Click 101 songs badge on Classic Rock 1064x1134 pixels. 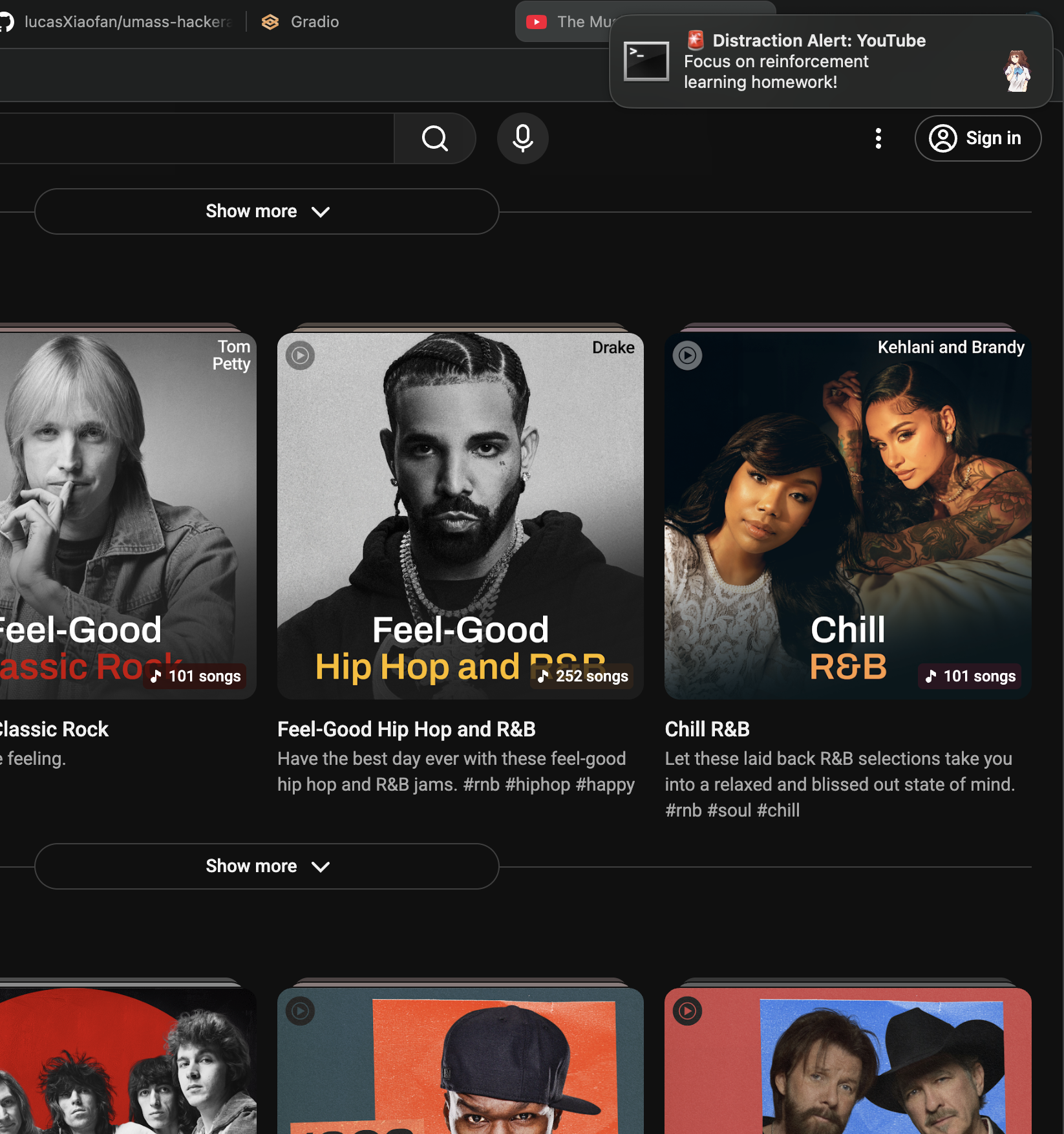click(x=195, y=676)
